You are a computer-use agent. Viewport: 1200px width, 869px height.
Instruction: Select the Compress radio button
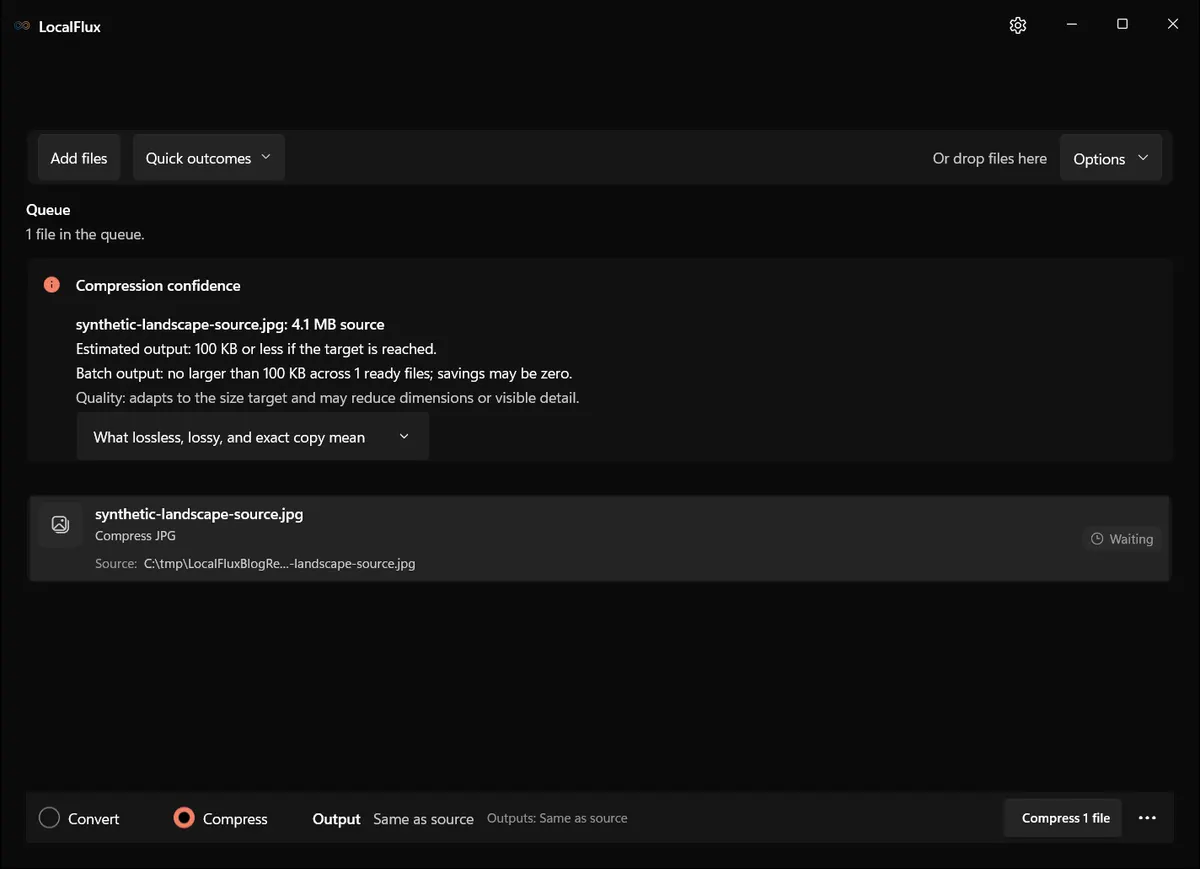click(183, 818)
